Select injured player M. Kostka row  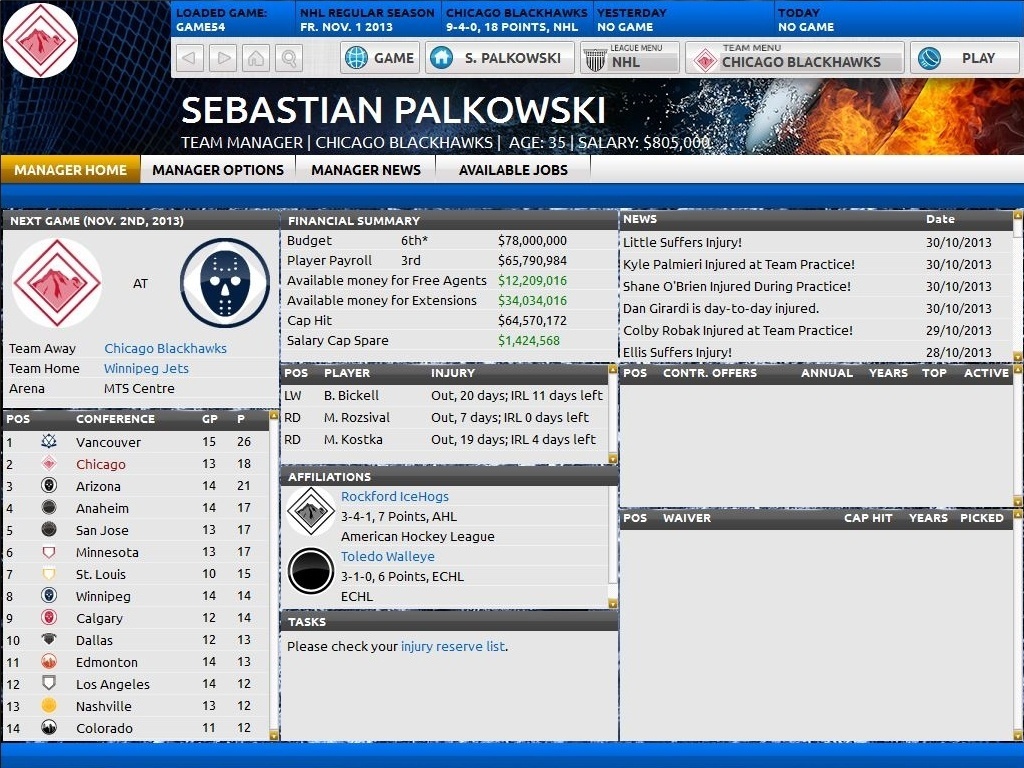[x=445, y=440]
